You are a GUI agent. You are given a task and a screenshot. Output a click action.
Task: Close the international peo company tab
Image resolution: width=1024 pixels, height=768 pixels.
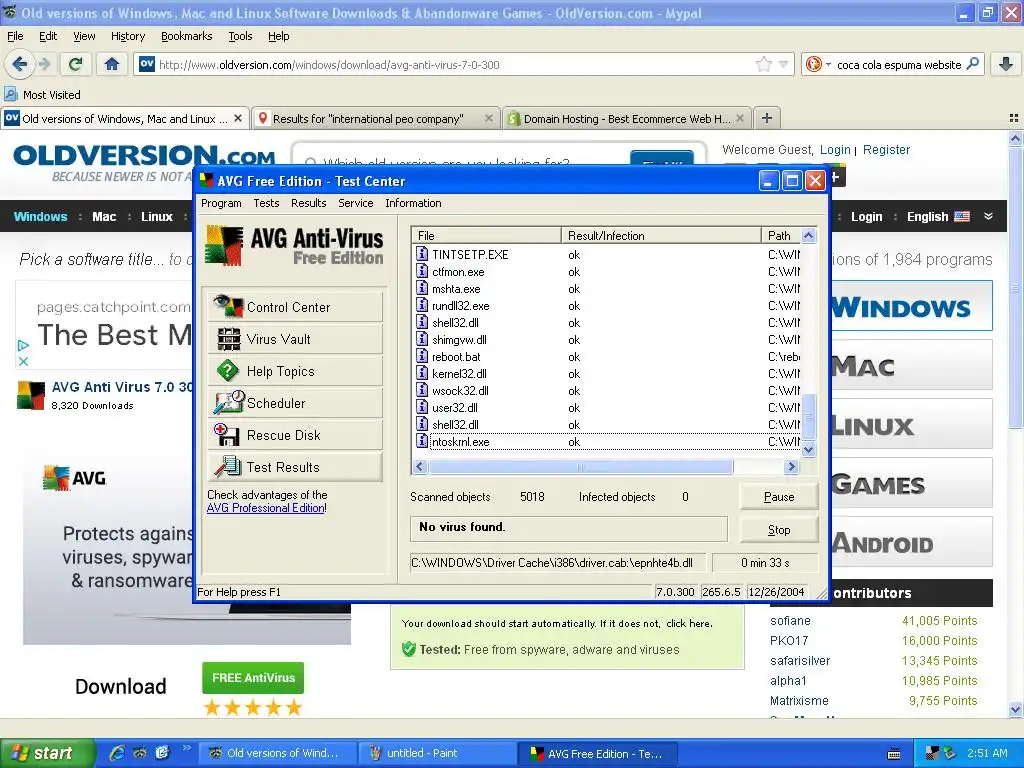click(488, 118)
